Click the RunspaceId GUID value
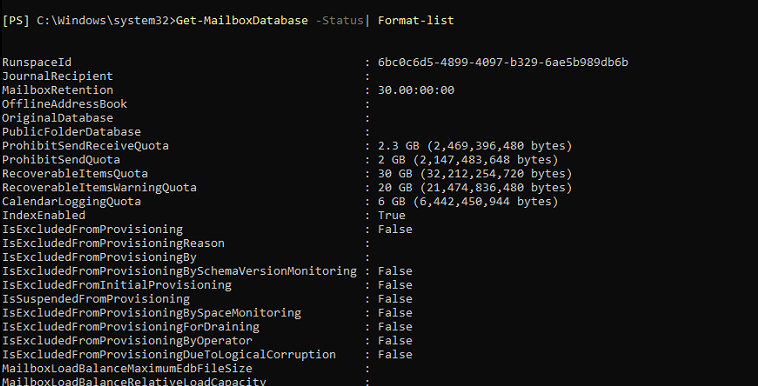This screenshot has width=758, height=386. [x=503, y=62]
